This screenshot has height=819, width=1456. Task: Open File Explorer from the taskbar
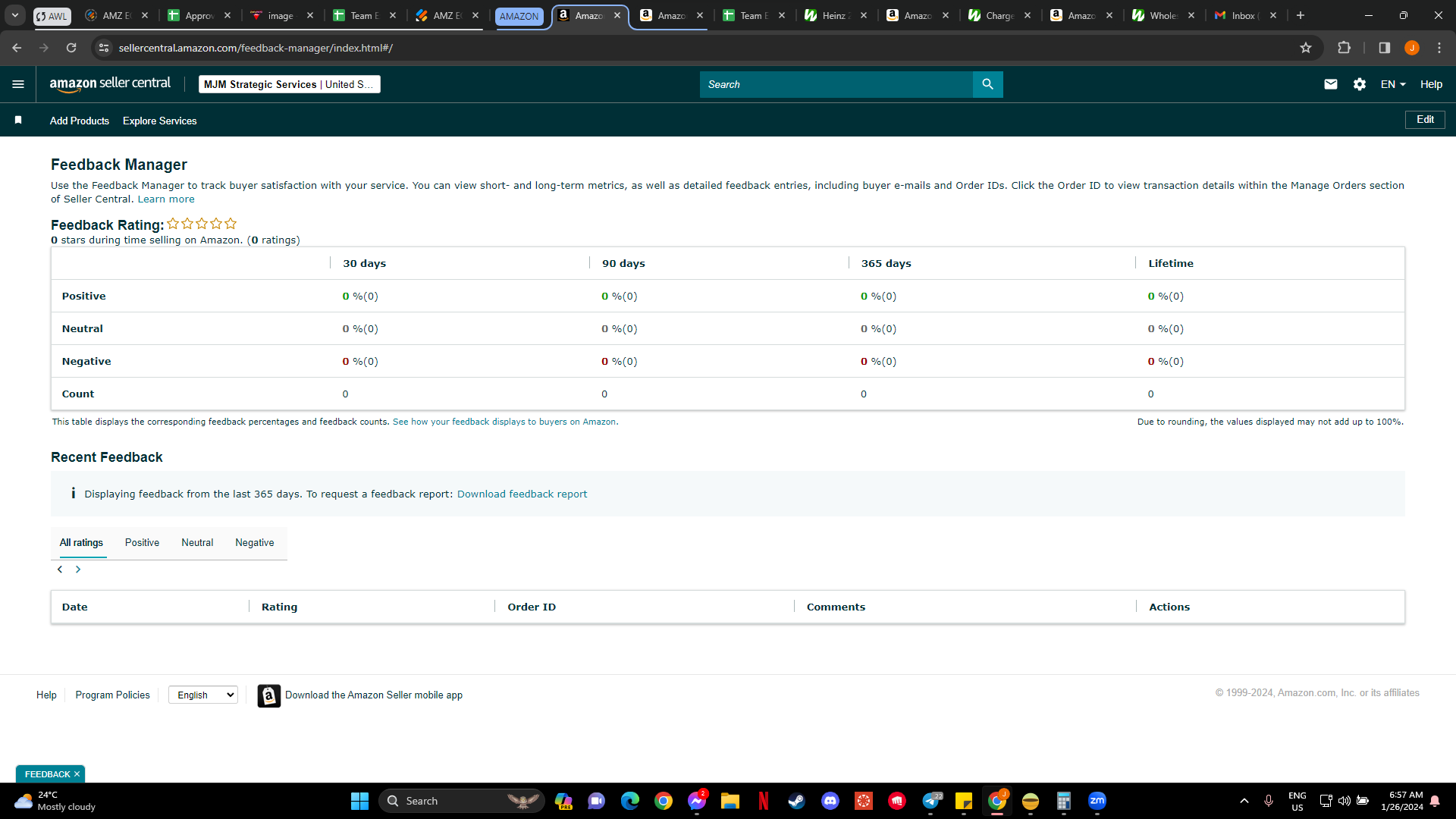[x=730, y=801]
